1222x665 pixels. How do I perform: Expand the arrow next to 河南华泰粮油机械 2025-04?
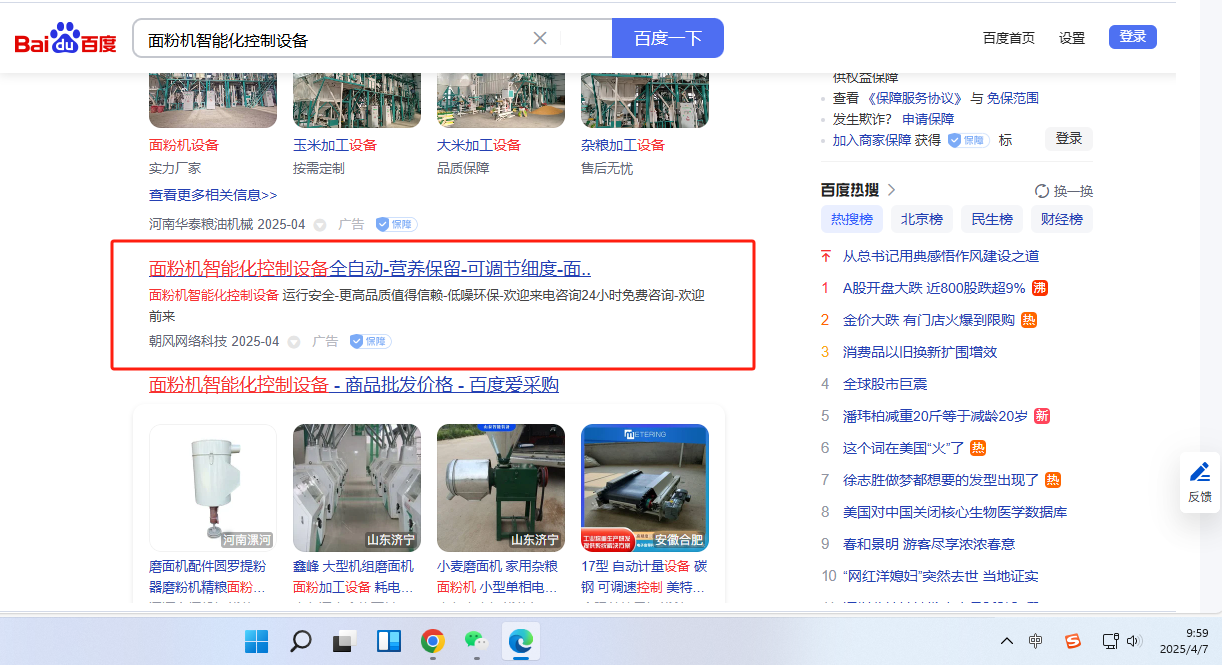320,225
